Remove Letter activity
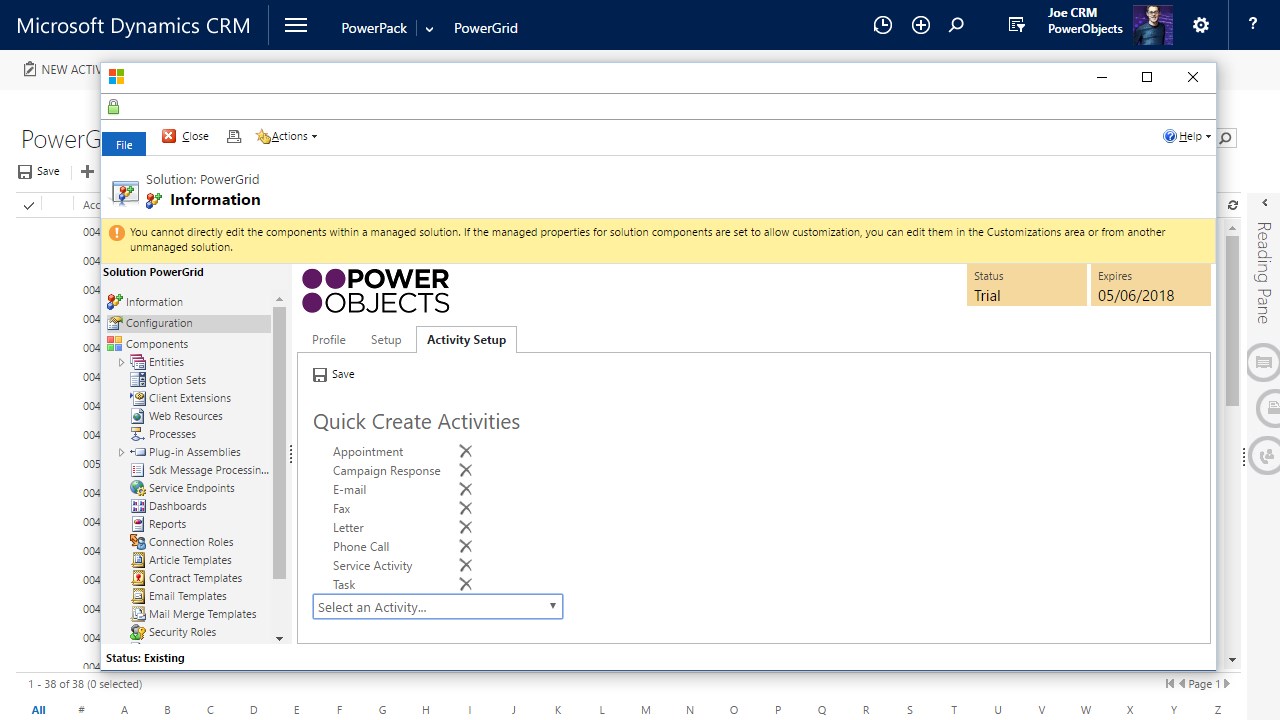 coord(465,528)
